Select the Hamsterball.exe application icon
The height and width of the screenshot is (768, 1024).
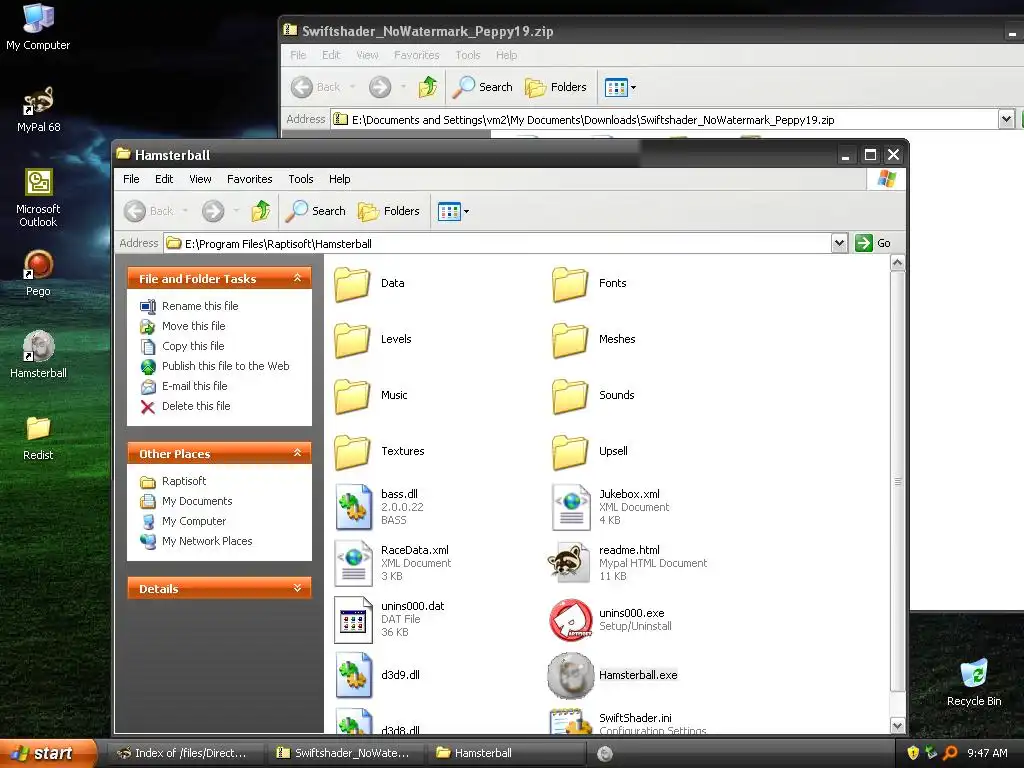click(571, 675)
